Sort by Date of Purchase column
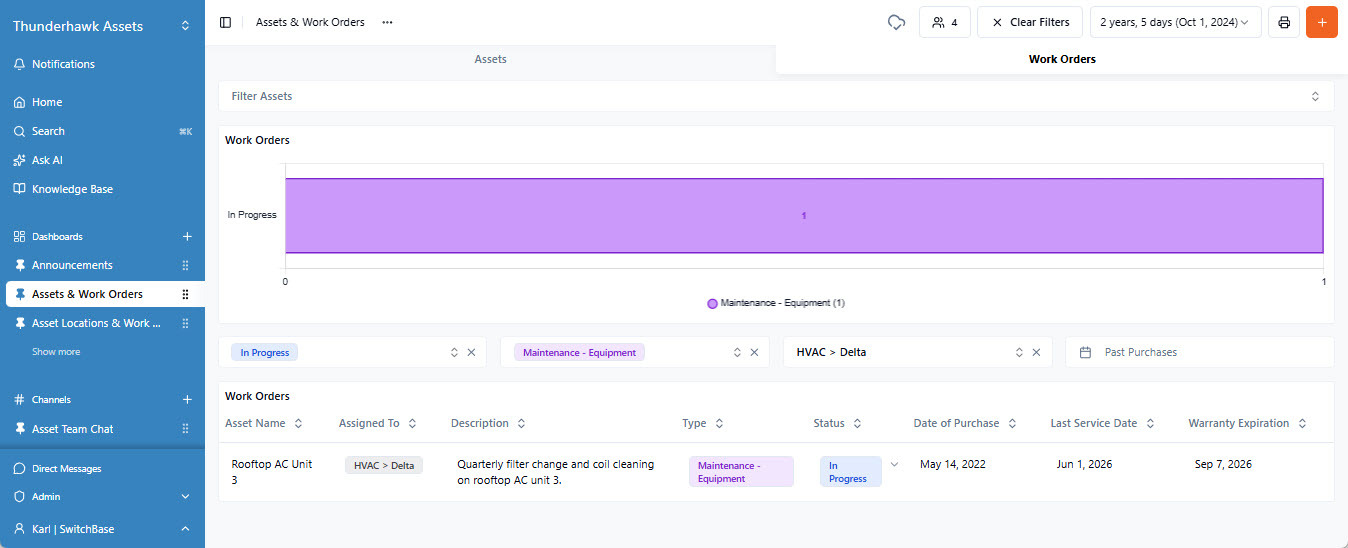1348x548 pixels. (x=965, y=423)
